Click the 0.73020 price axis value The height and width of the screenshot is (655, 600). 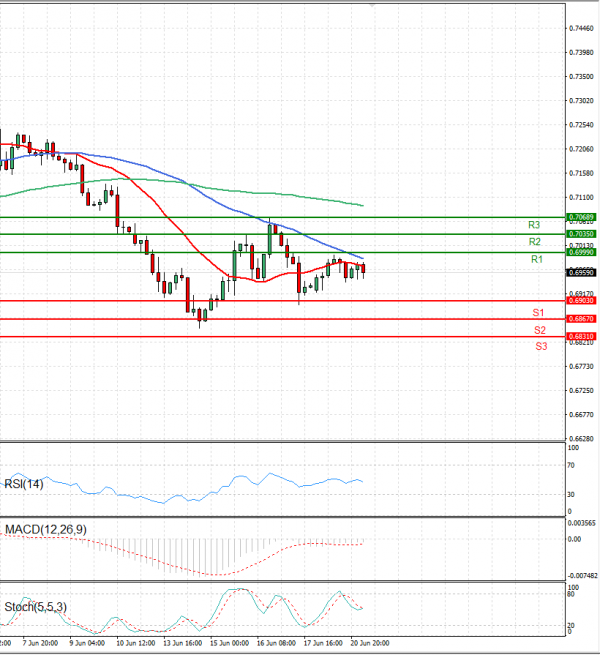tap(581, 101)
